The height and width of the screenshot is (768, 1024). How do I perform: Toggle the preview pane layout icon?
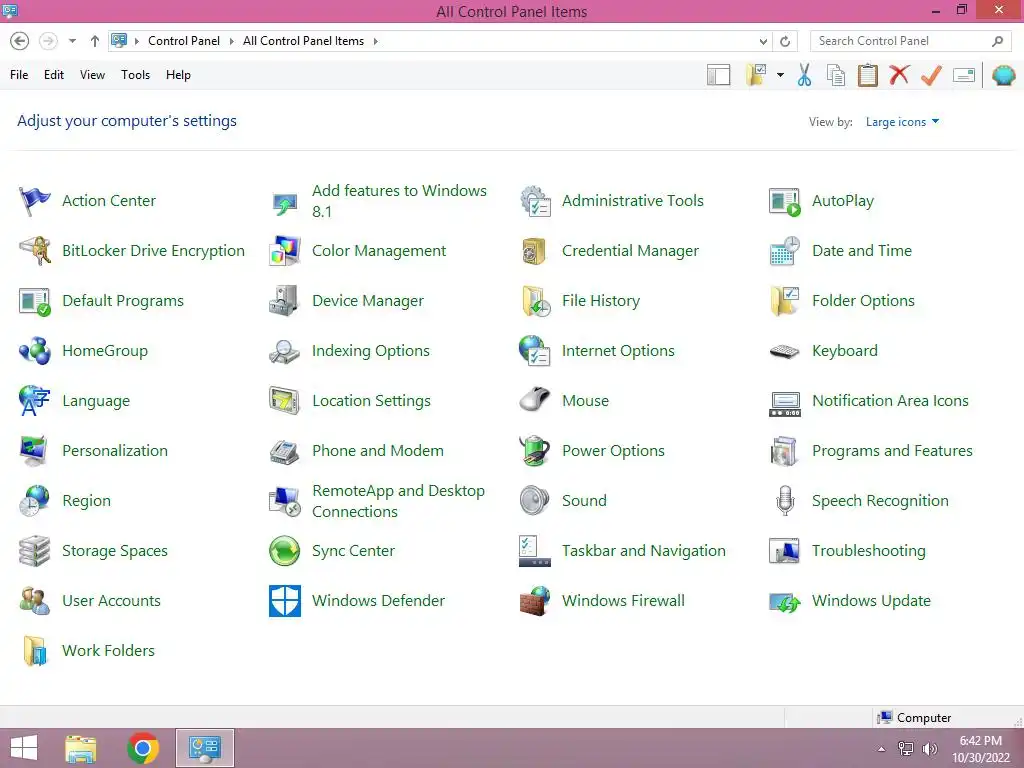[718, 75]
